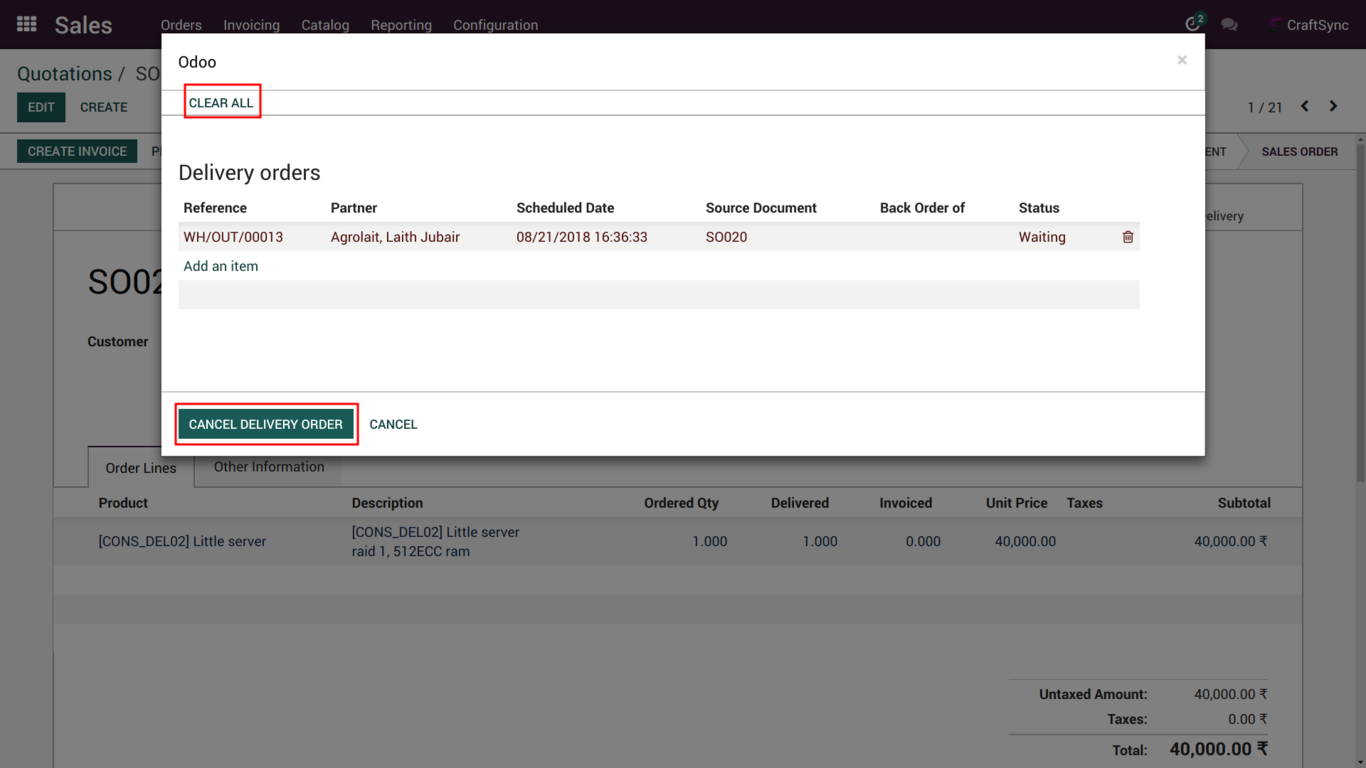Open the apps grid menu icon
Image resolution: width=1366 pixels, height=768 pixels.
(x=27, y=24)
